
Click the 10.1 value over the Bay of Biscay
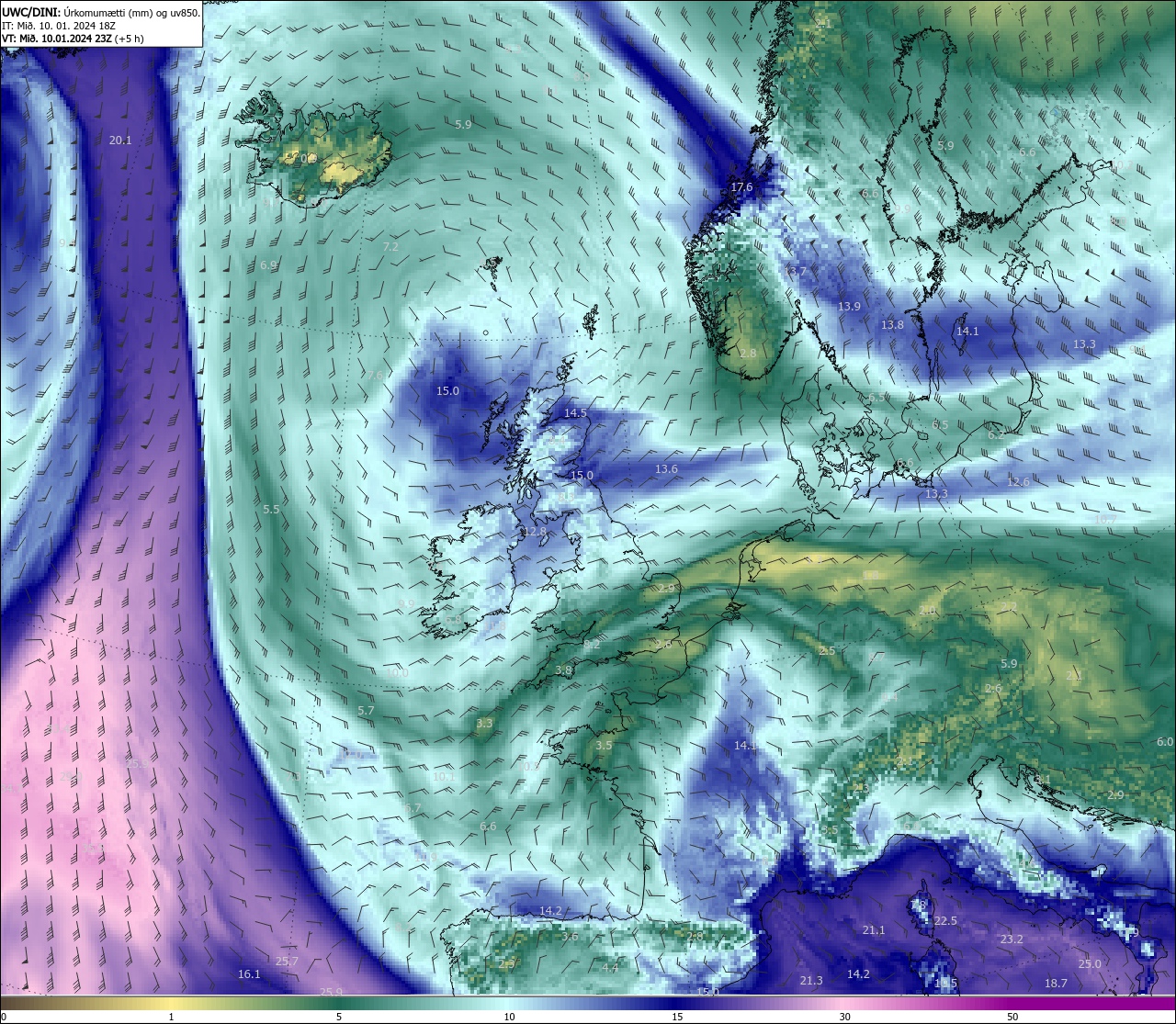[x=444, y=777]
